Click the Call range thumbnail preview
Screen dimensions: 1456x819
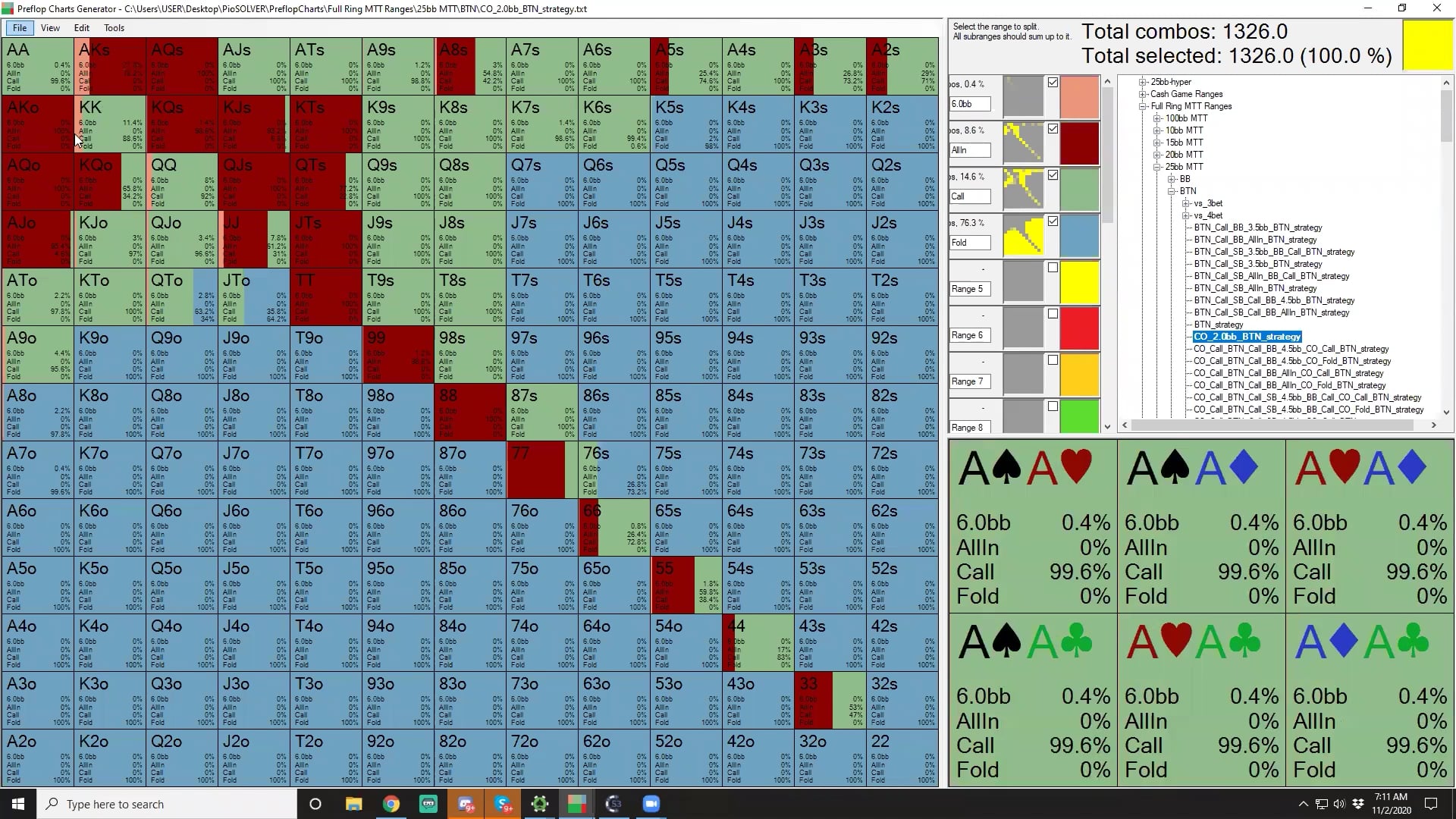tap(1023, 189)
